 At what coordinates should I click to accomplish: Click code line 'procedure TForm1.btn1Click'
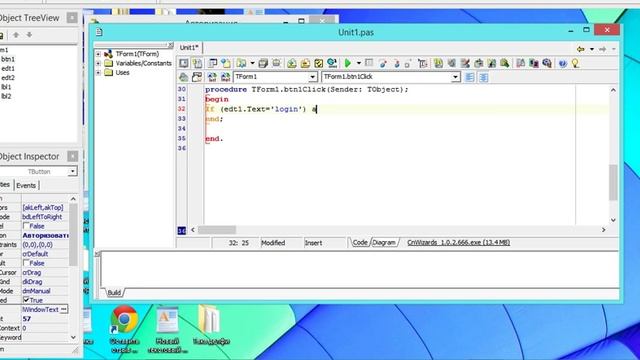(307, 89)
